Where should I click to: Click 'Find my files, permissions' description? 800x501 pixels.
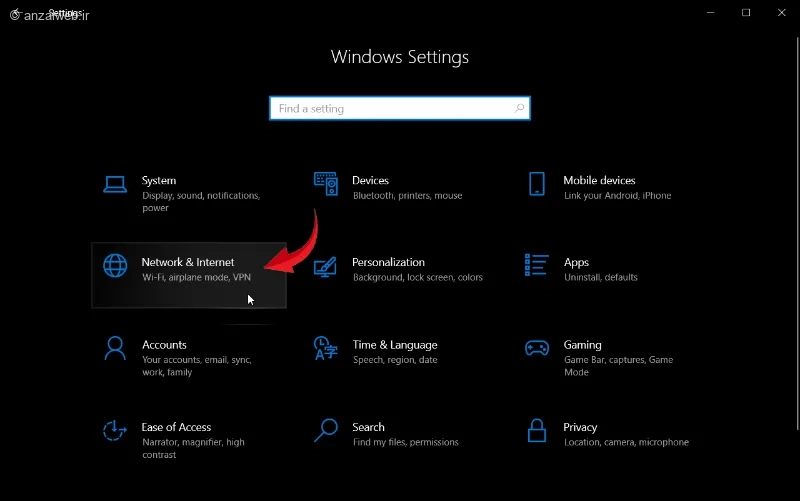(406, 442)
